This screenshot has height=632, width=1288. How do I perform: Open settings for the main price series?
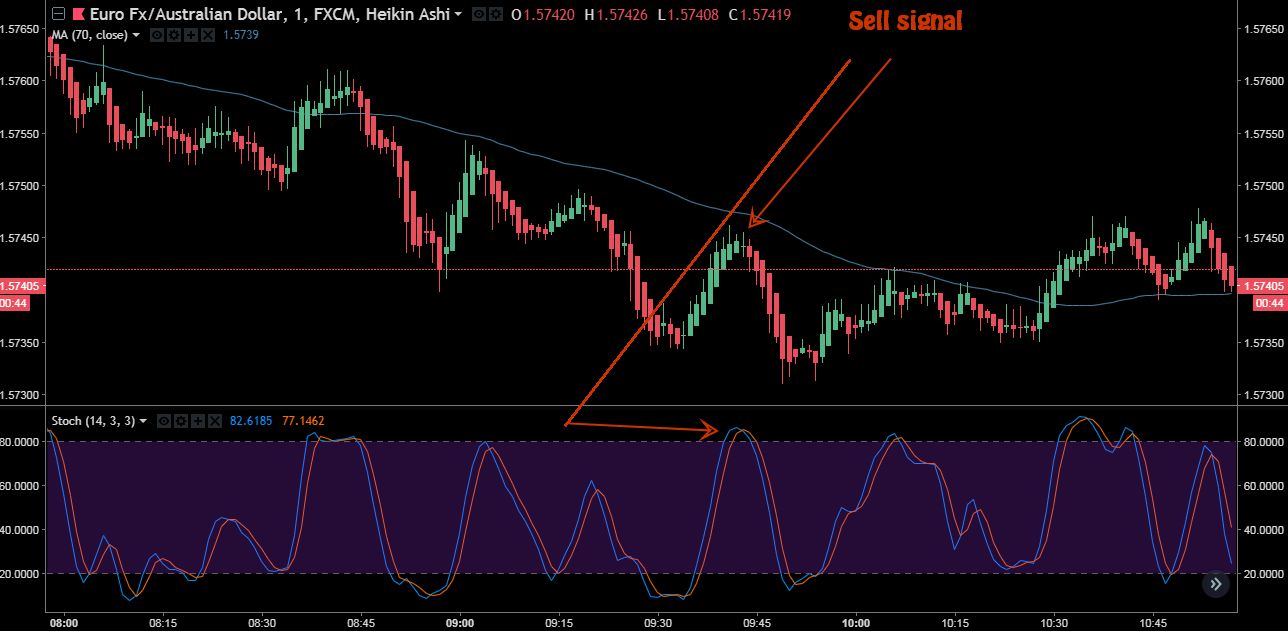pyautogui.click(x=495, y=14)
